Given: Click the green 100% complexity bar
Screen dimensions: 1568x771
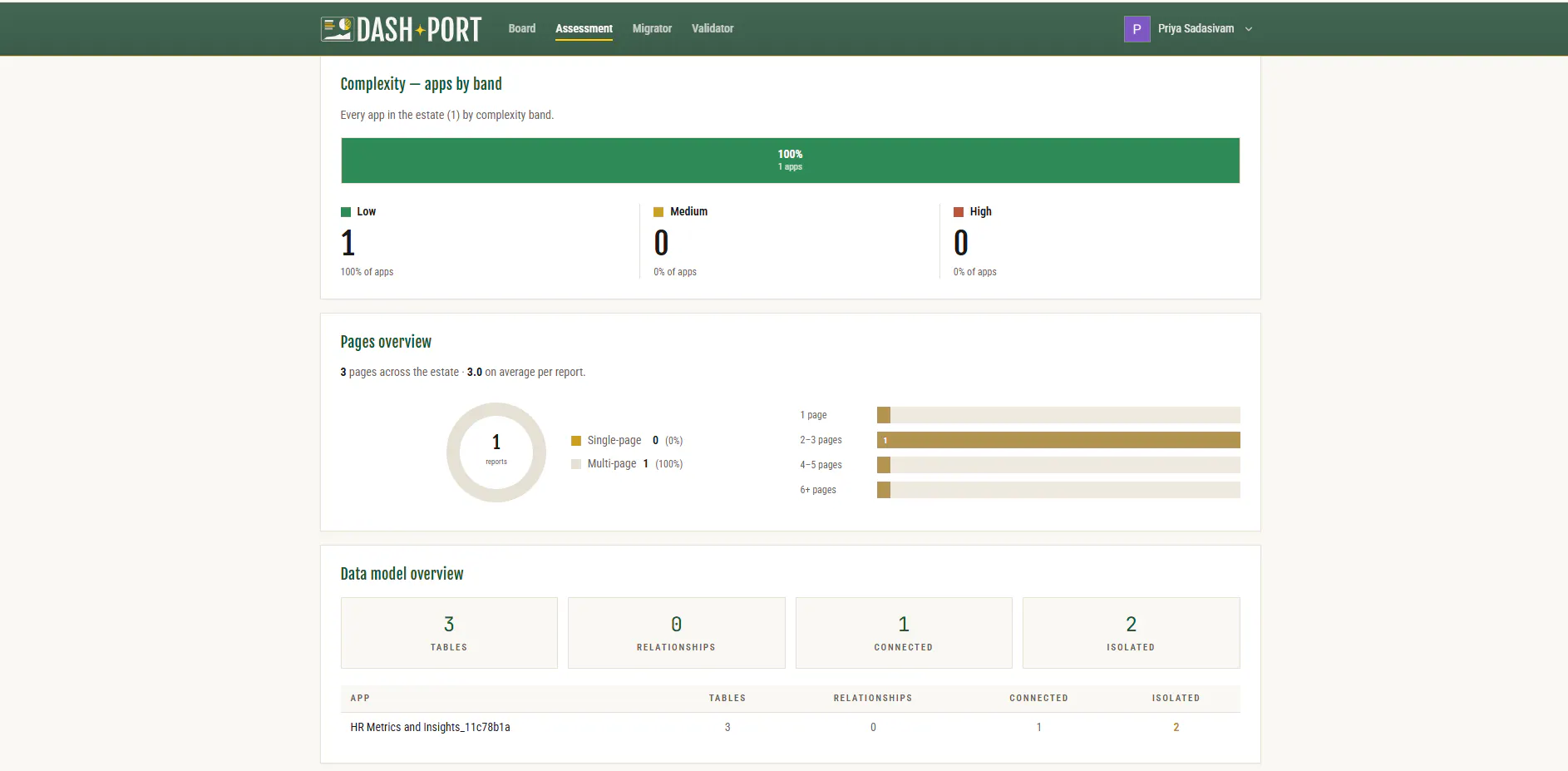Looking at the screenshot, I should [790, 161].
